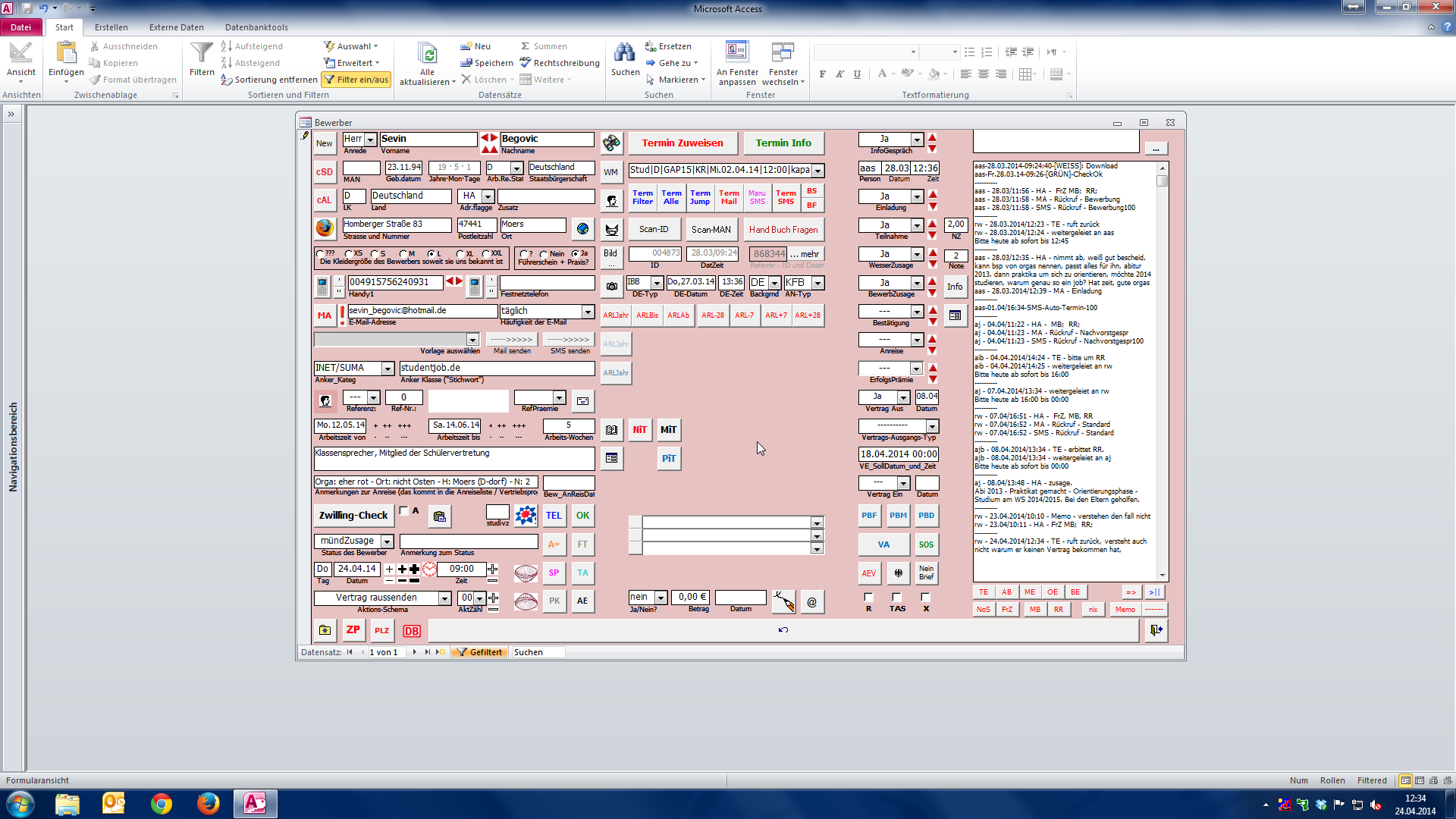Click the globe icon next to Ort

[582, 228]
